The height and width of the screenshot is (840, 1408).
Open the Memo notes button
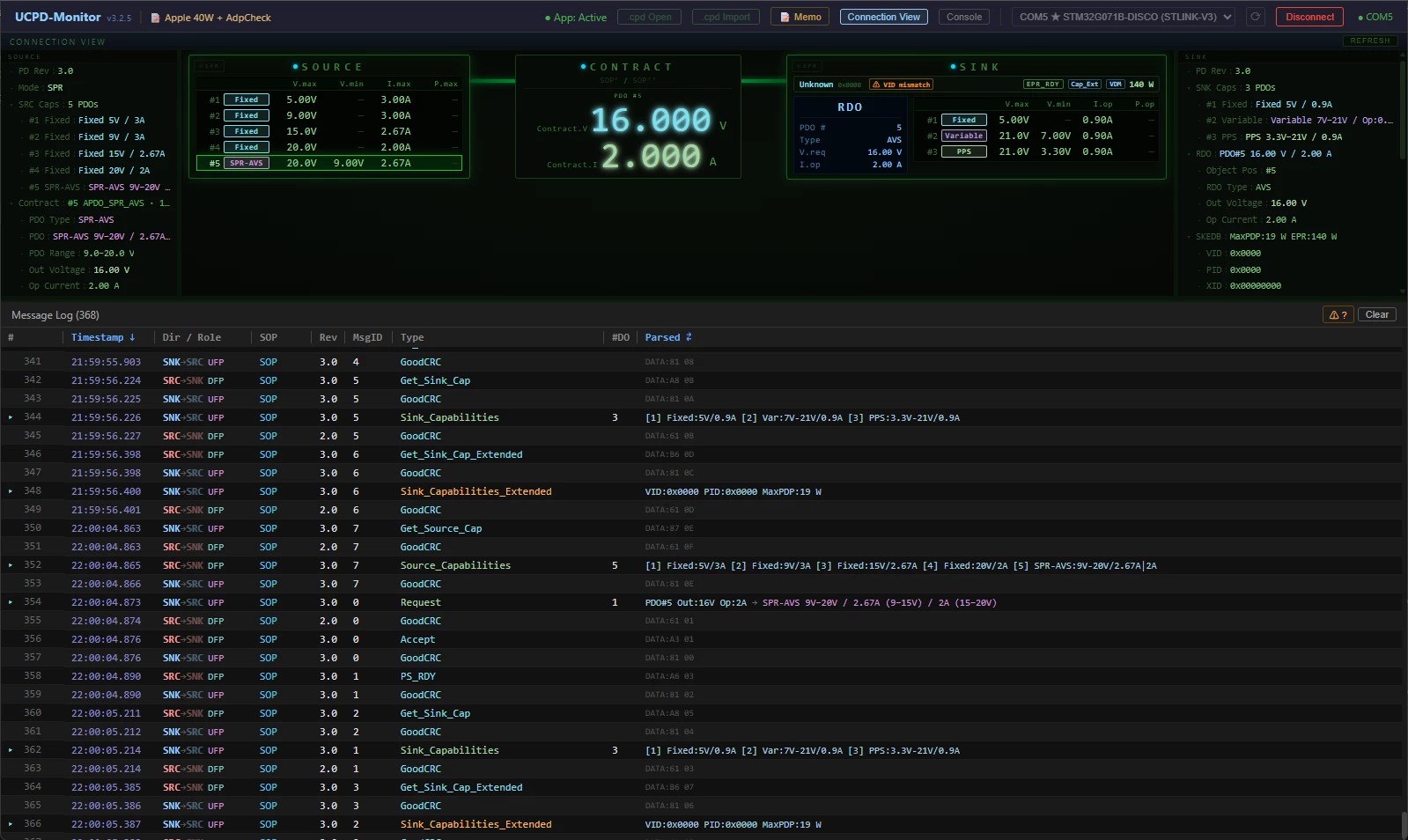point(800,17)
